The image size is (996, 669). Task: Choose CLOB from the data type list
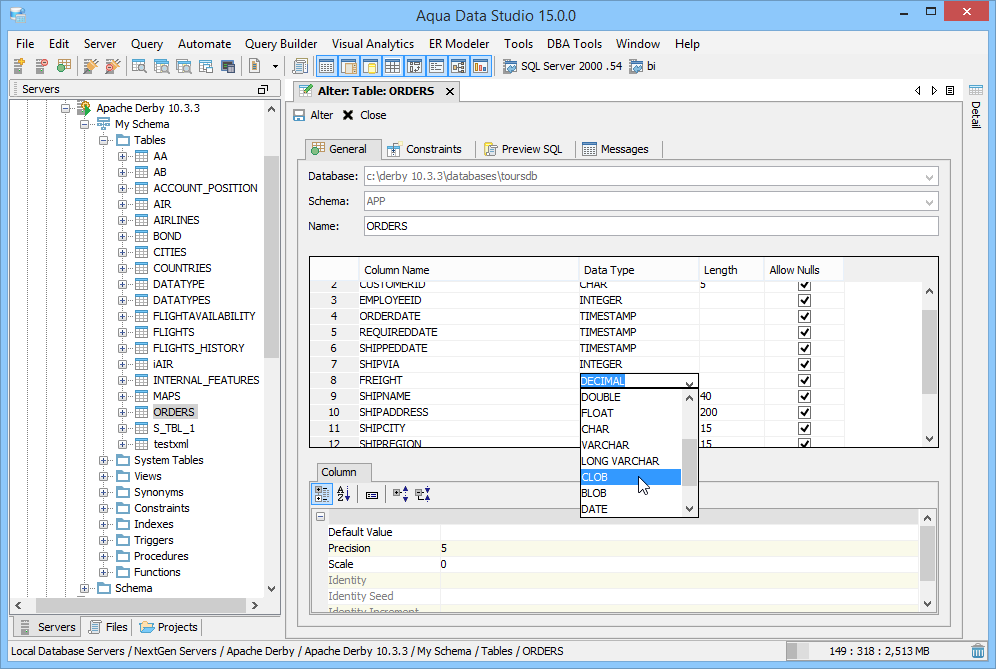pyautogui.click(x=631, y=477)
